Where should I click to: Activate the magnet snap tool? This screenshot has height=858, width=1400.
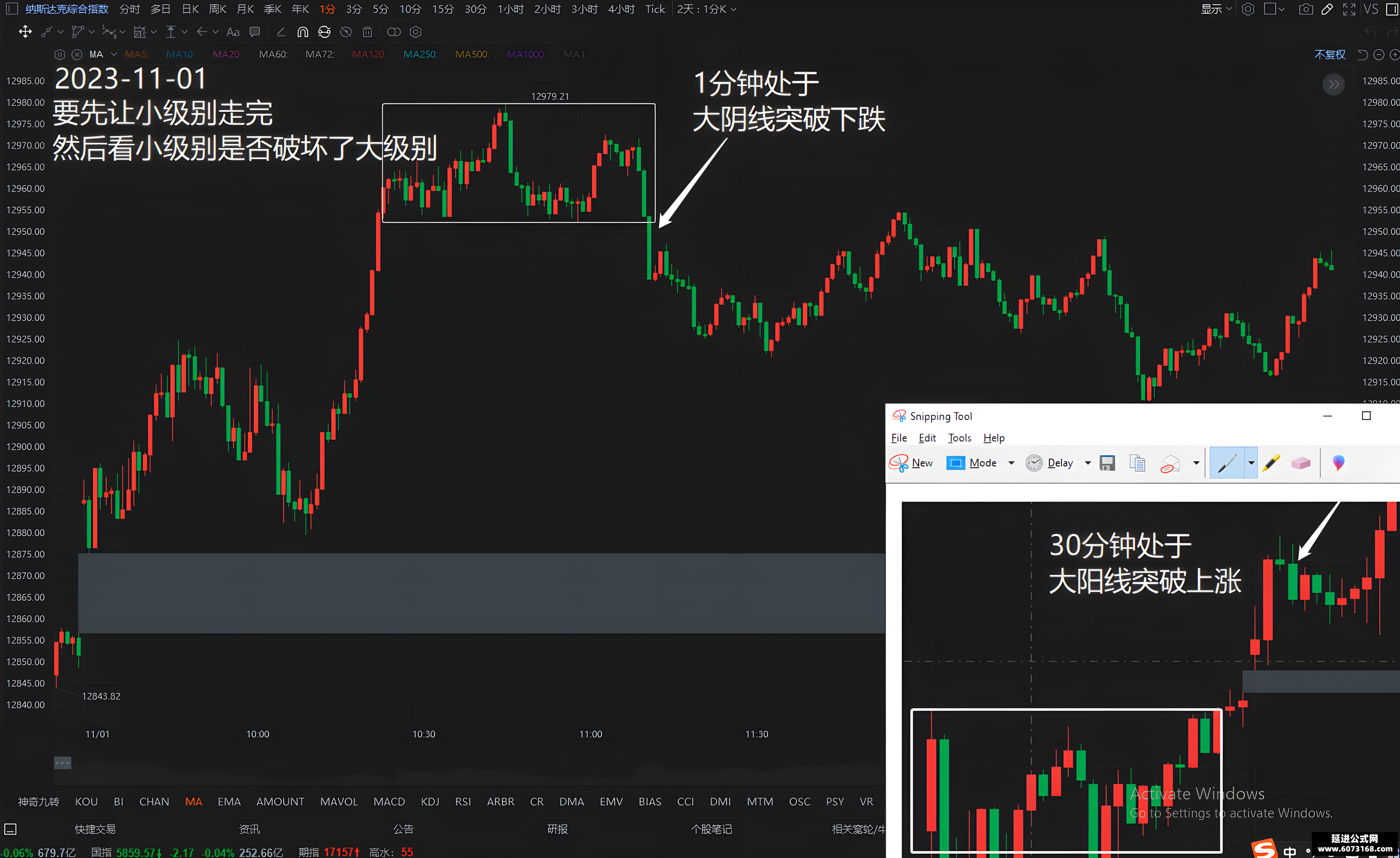[x=303, y=32]
